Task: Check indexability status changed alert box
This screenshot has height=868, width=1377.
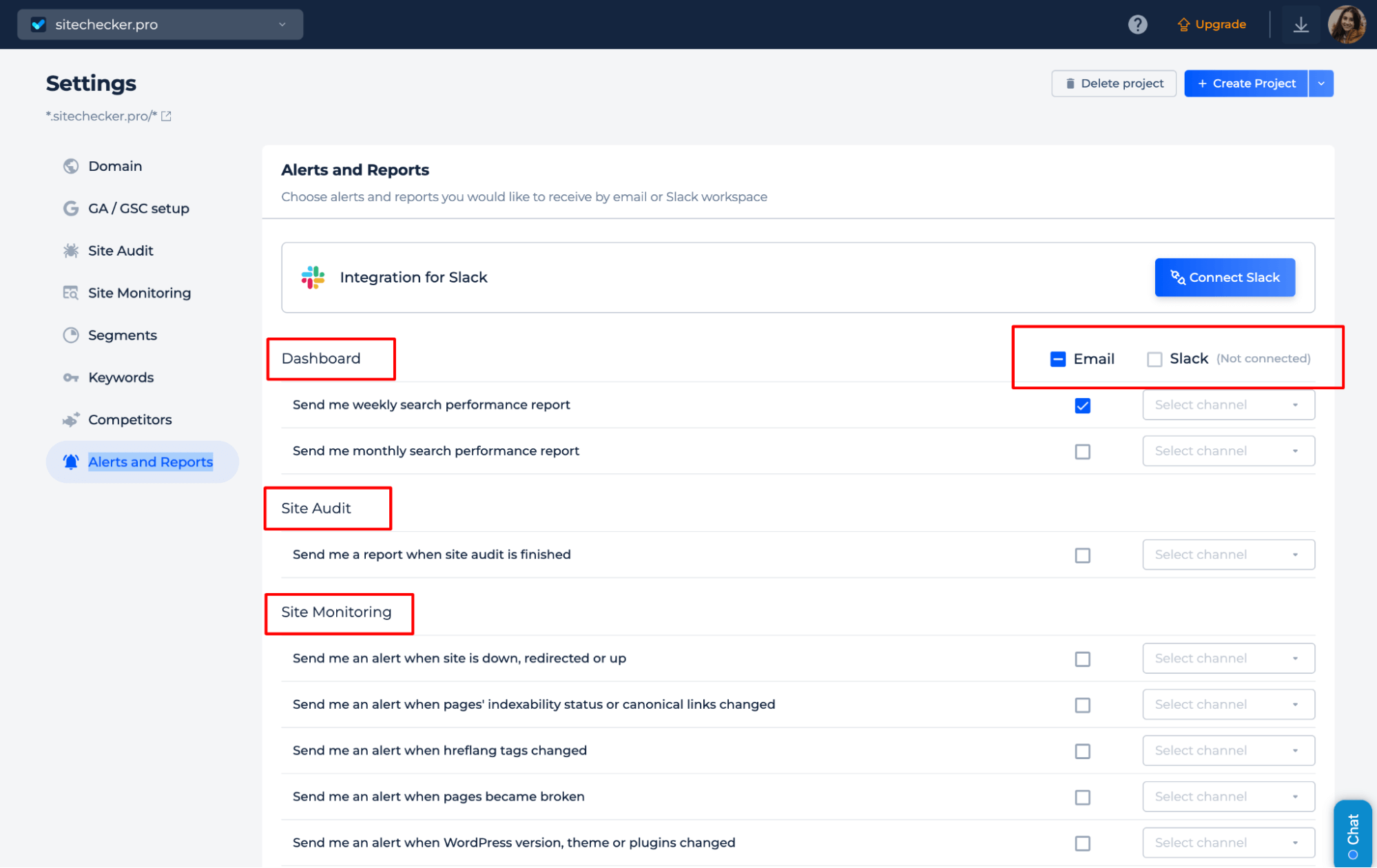Action: pyautogui.click(x=1082, y=705)
